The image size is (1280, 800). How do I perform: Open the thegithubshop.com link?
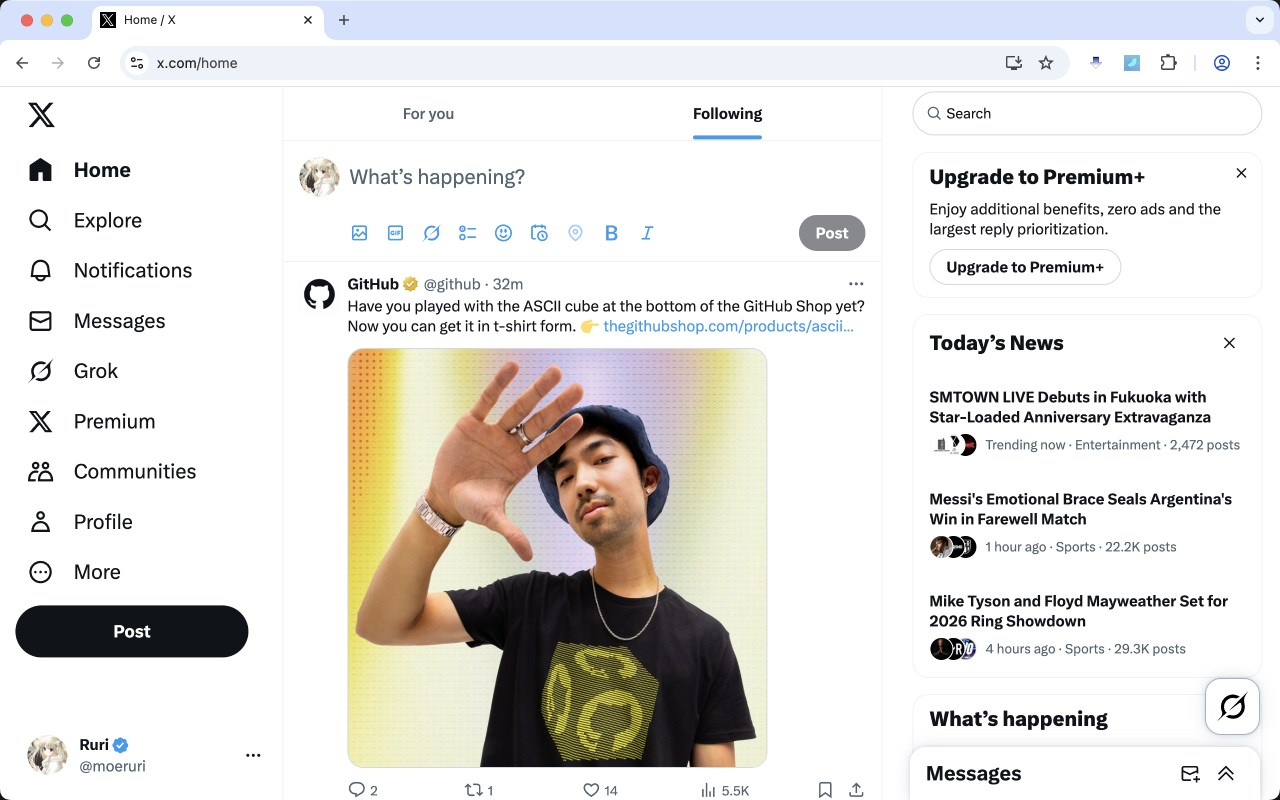pos(728,326)
